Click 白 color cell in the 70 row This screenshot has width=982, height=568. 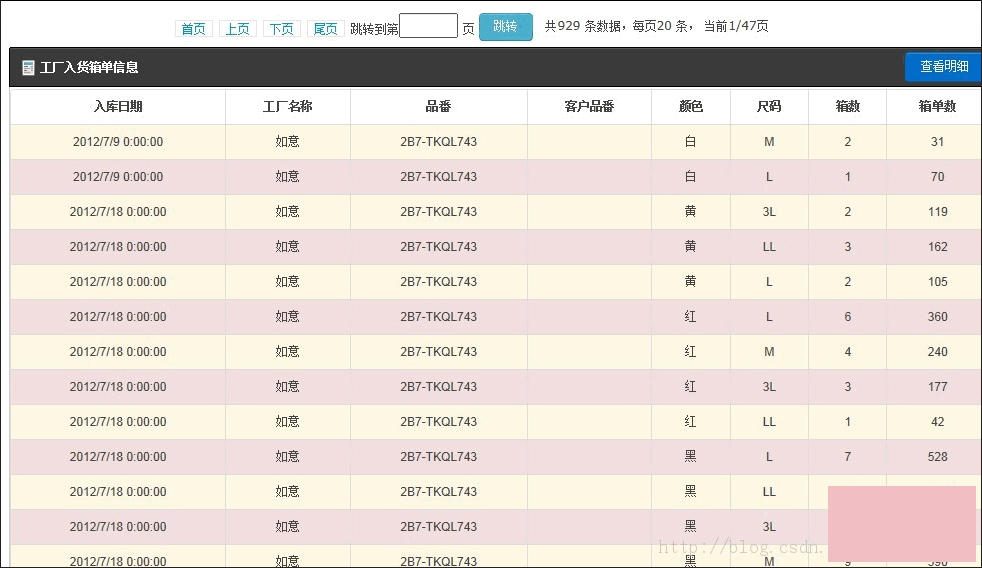(691, 177)
